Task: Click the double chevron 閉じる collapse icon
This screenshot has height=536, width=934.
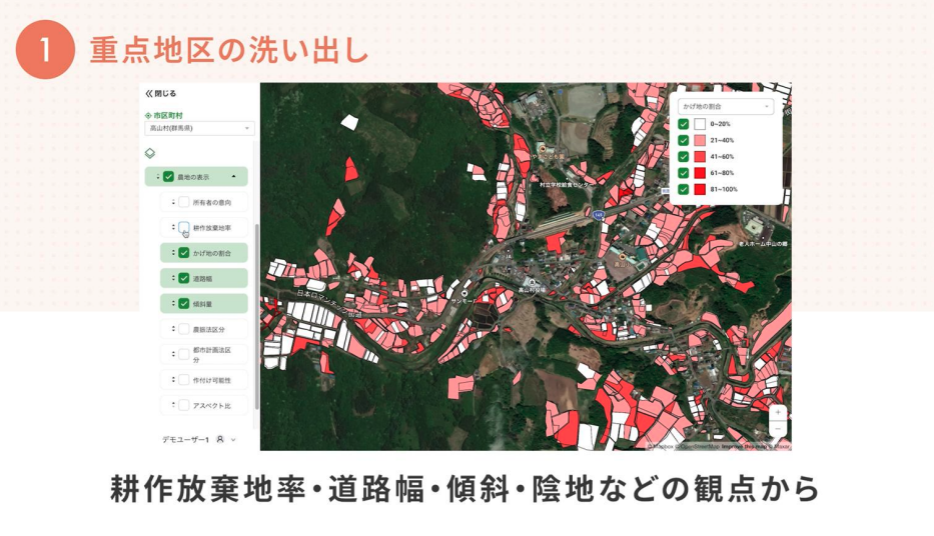Action: coord(149,93)
